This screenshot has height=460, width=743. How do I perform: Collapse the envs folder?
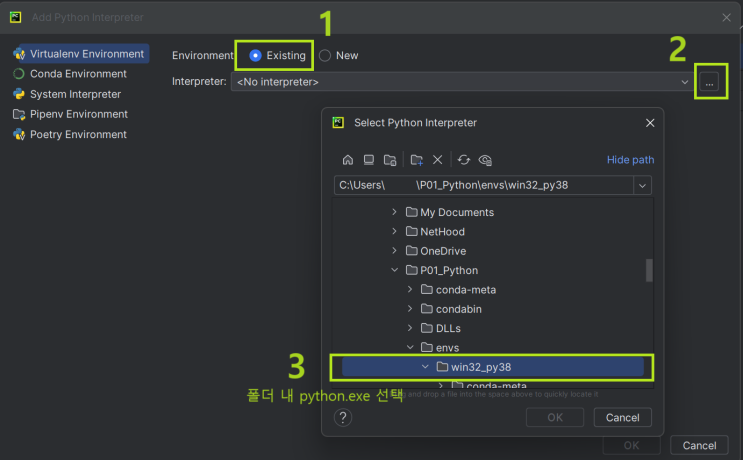click(x=410, y=348)
